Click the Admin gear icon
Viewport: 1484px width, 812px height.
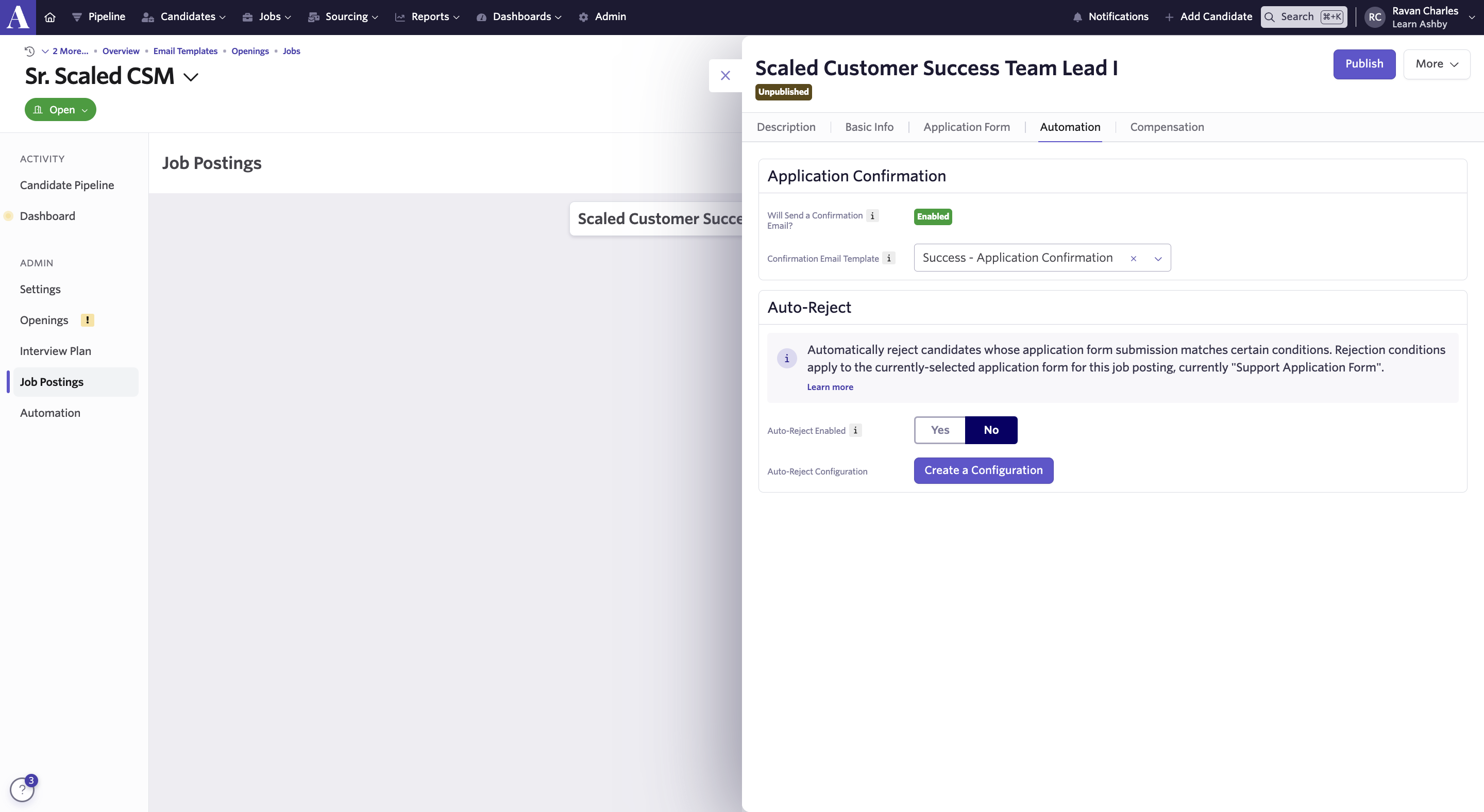584,16
